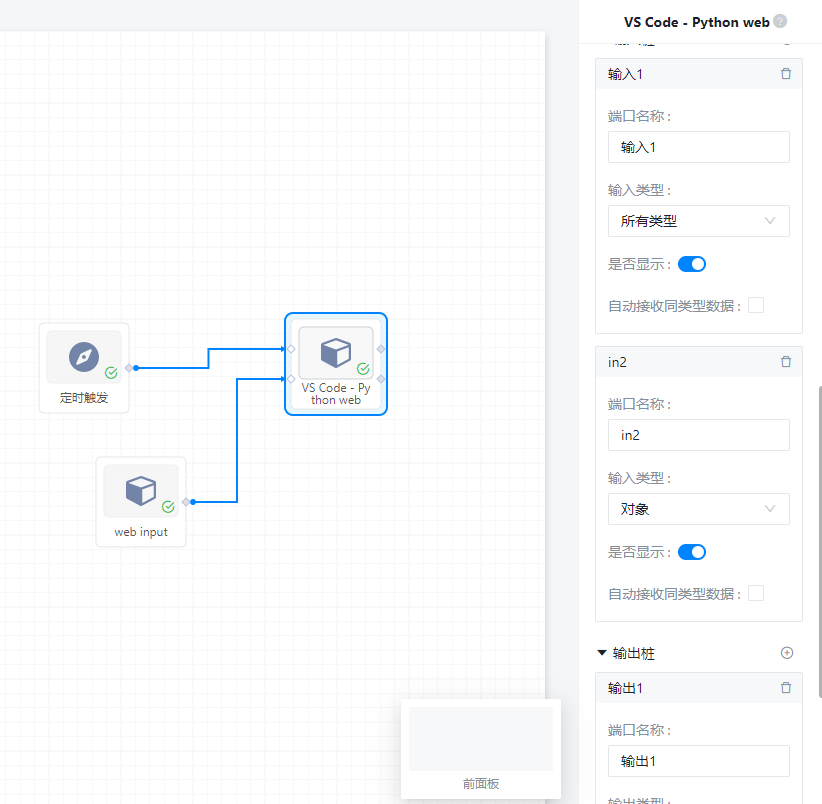
Task: Add a new output port with plus icon
Action: [787, 653]
